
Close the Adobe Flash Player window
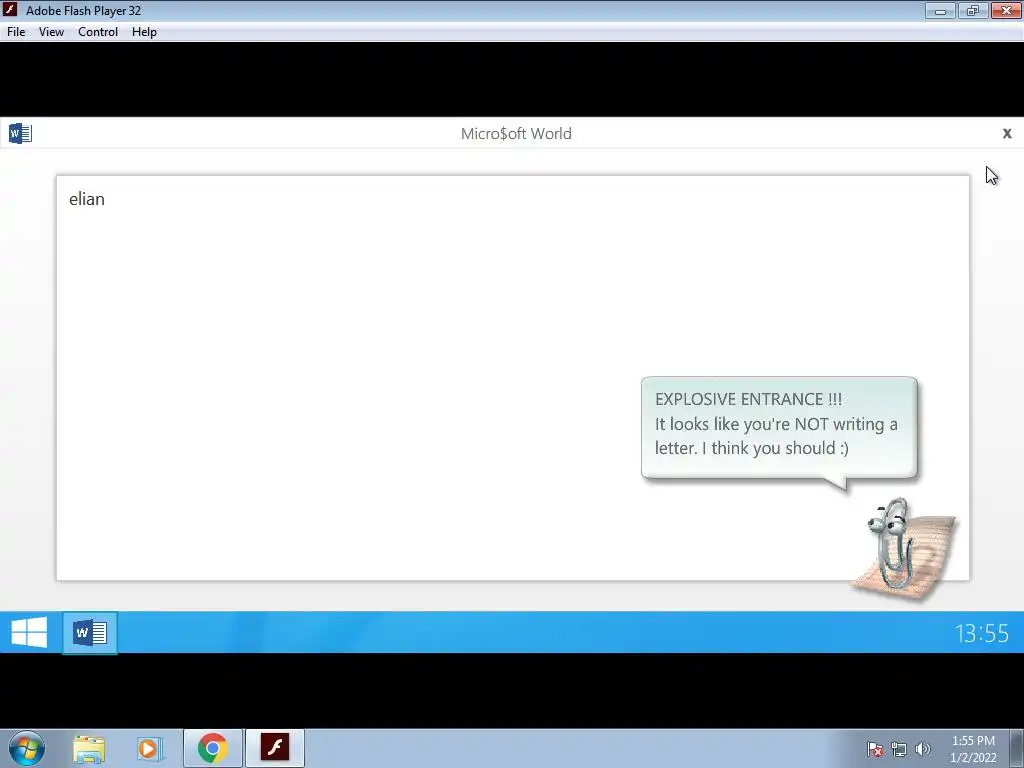click(x=1006, y=10)
